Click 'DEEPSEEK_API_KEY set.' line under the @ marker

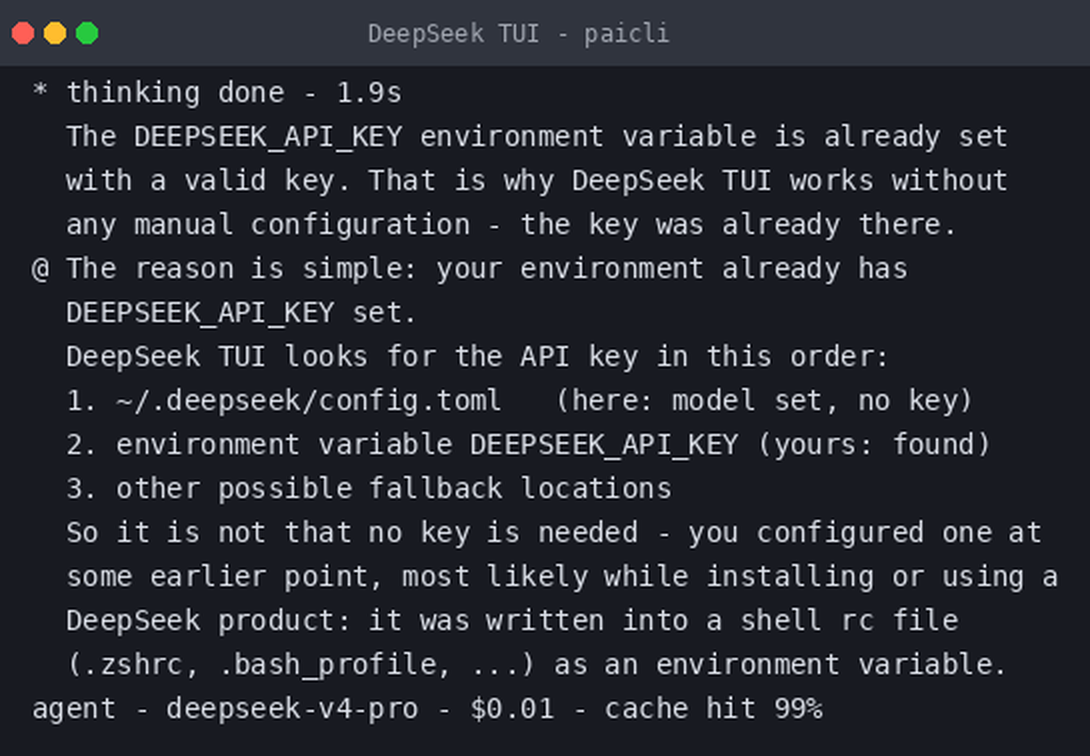pos(241,313)
